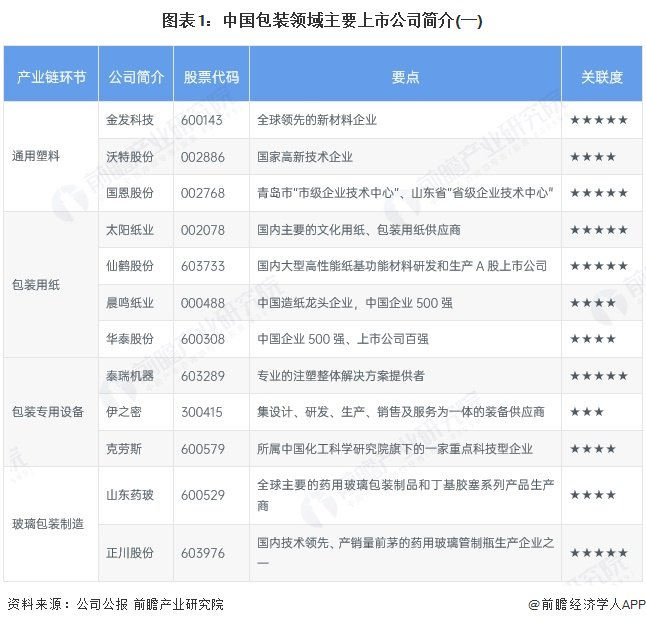This screenshot has width=646, height=625.
Task: Select stock code 300415
Action: [202, 412]
